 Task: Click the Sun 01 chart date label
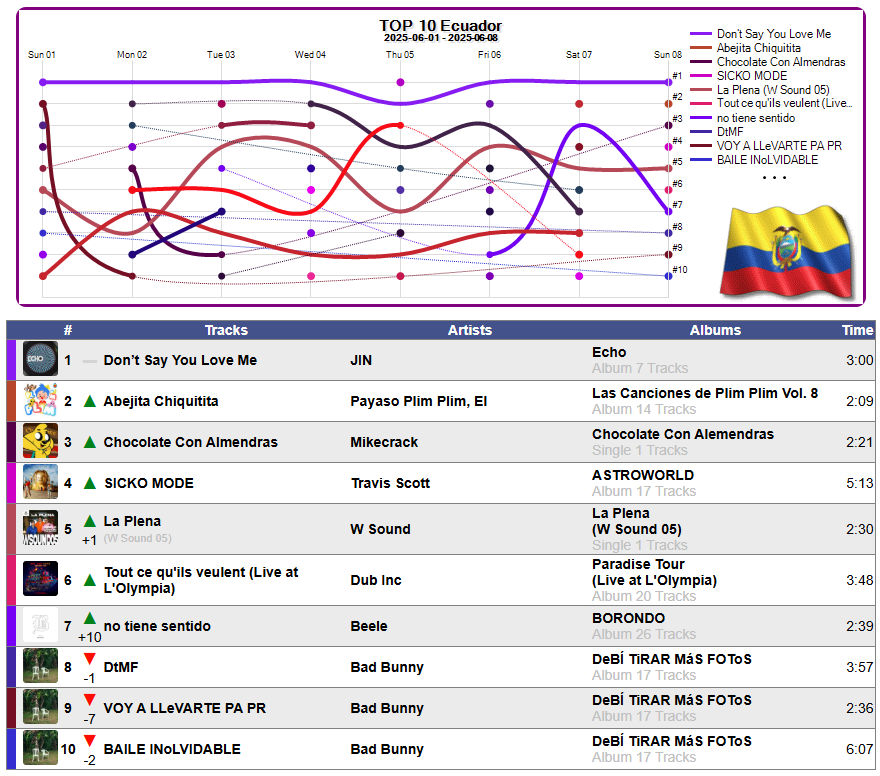pyautogui.click(x=42, y=54)
